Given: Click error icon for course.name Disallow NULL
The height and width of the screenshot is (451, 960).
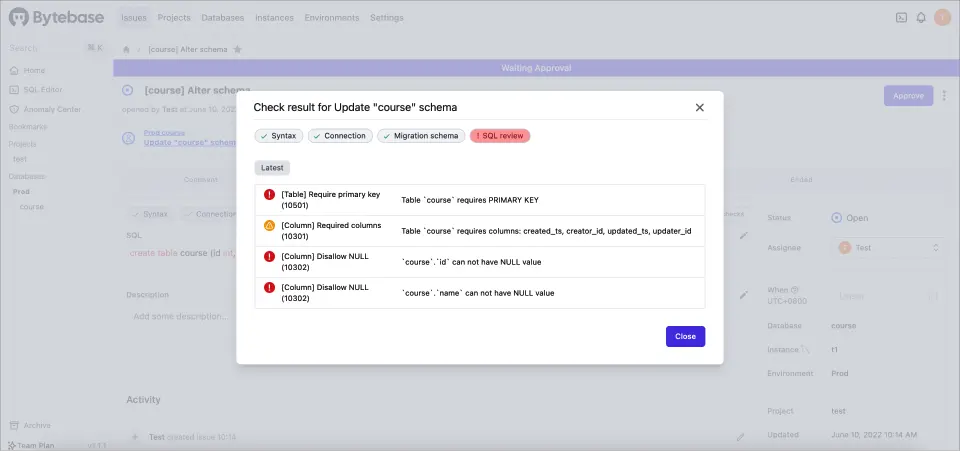Looking at the screenshot, I should click(x=269, y=288).
